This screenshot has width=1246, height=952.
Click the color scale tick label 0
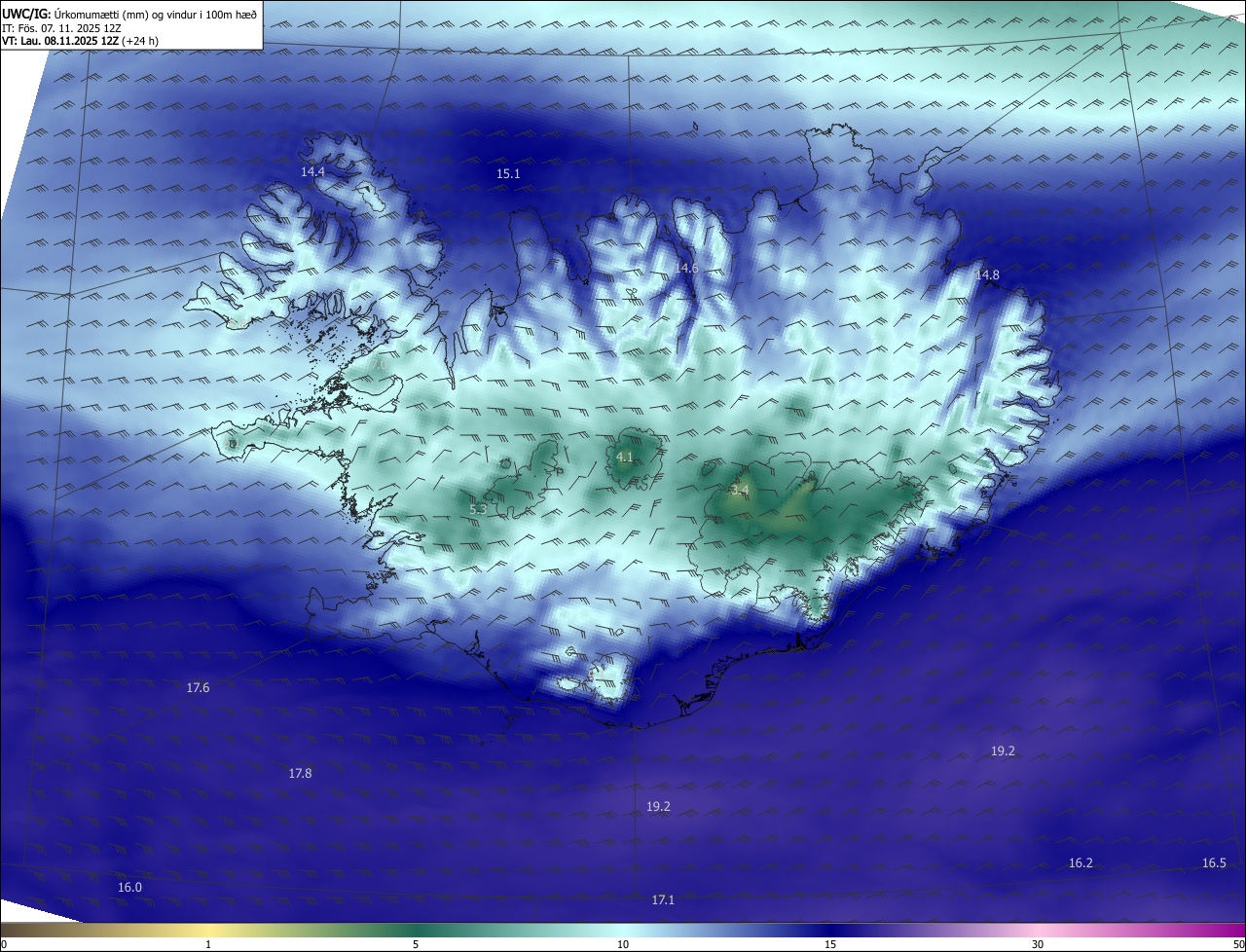coord(4,945)
